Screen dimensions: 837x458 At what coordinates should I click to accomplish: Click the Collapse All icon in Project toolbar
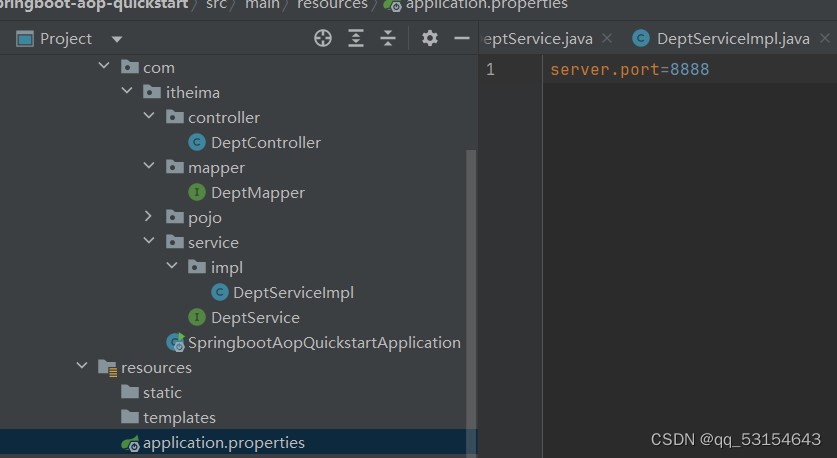[389, 38]
